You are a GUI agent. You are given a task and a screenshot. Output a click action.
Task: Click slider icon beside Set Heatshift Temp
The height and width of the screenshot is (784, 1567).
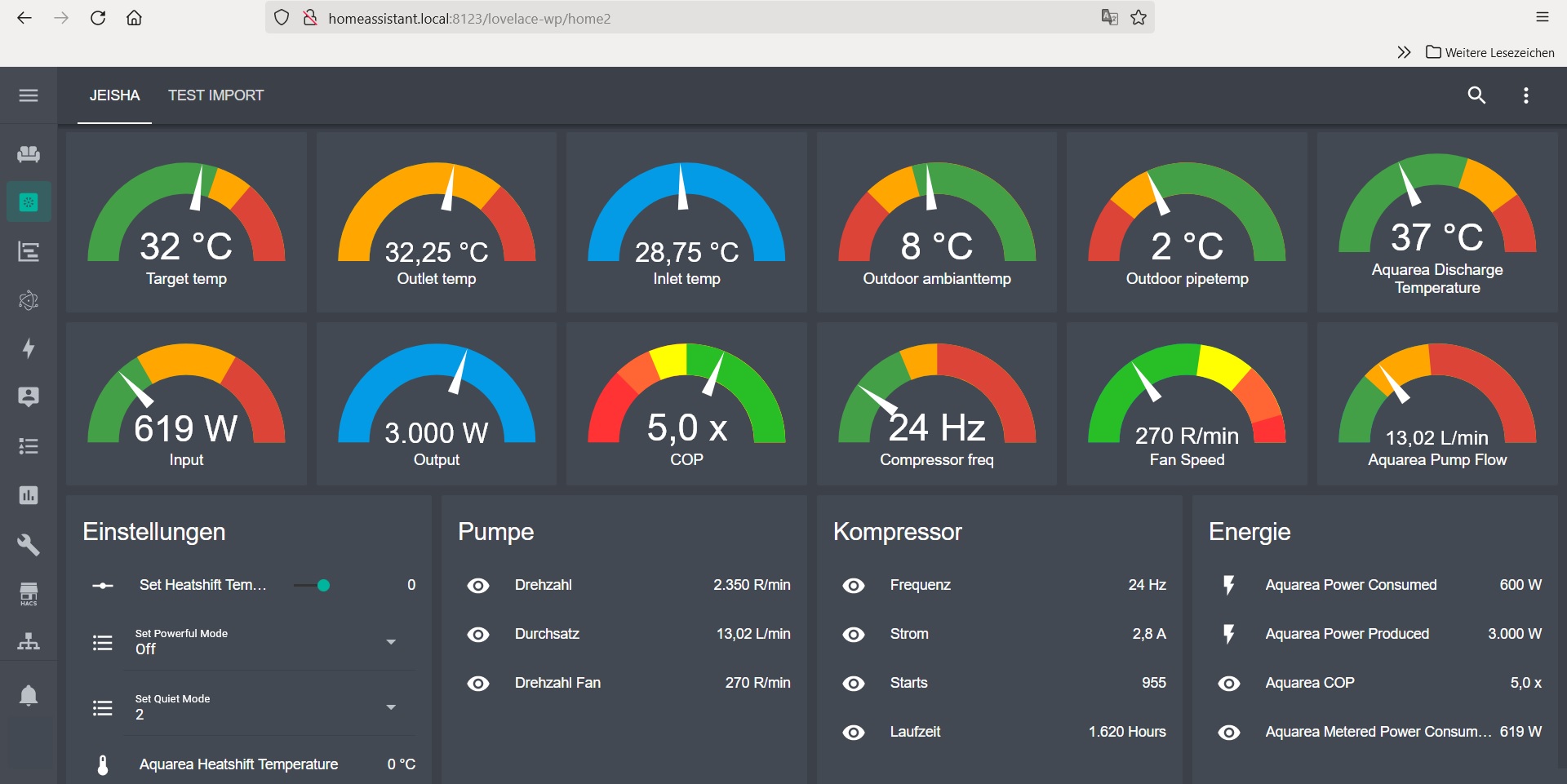coord(103,585)
